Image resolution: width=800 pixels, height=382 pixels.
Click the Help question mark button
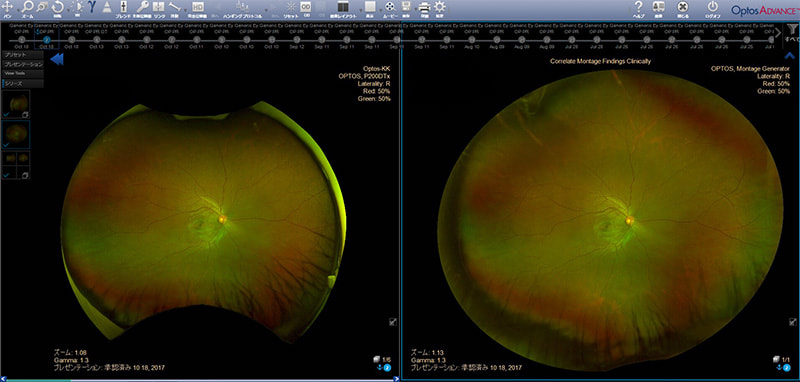click(x=638, y=7)
